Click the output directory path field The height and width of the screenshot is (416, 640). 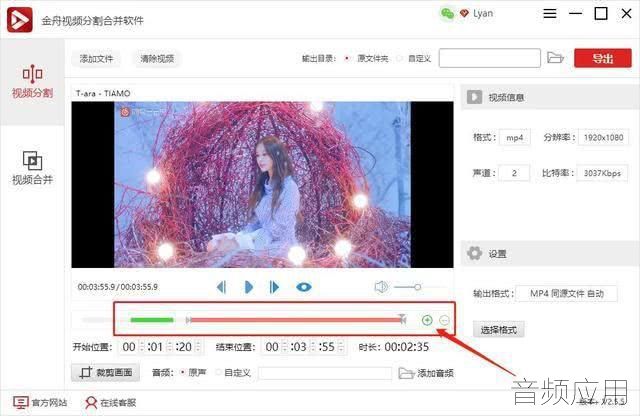[x=490, y=58]
